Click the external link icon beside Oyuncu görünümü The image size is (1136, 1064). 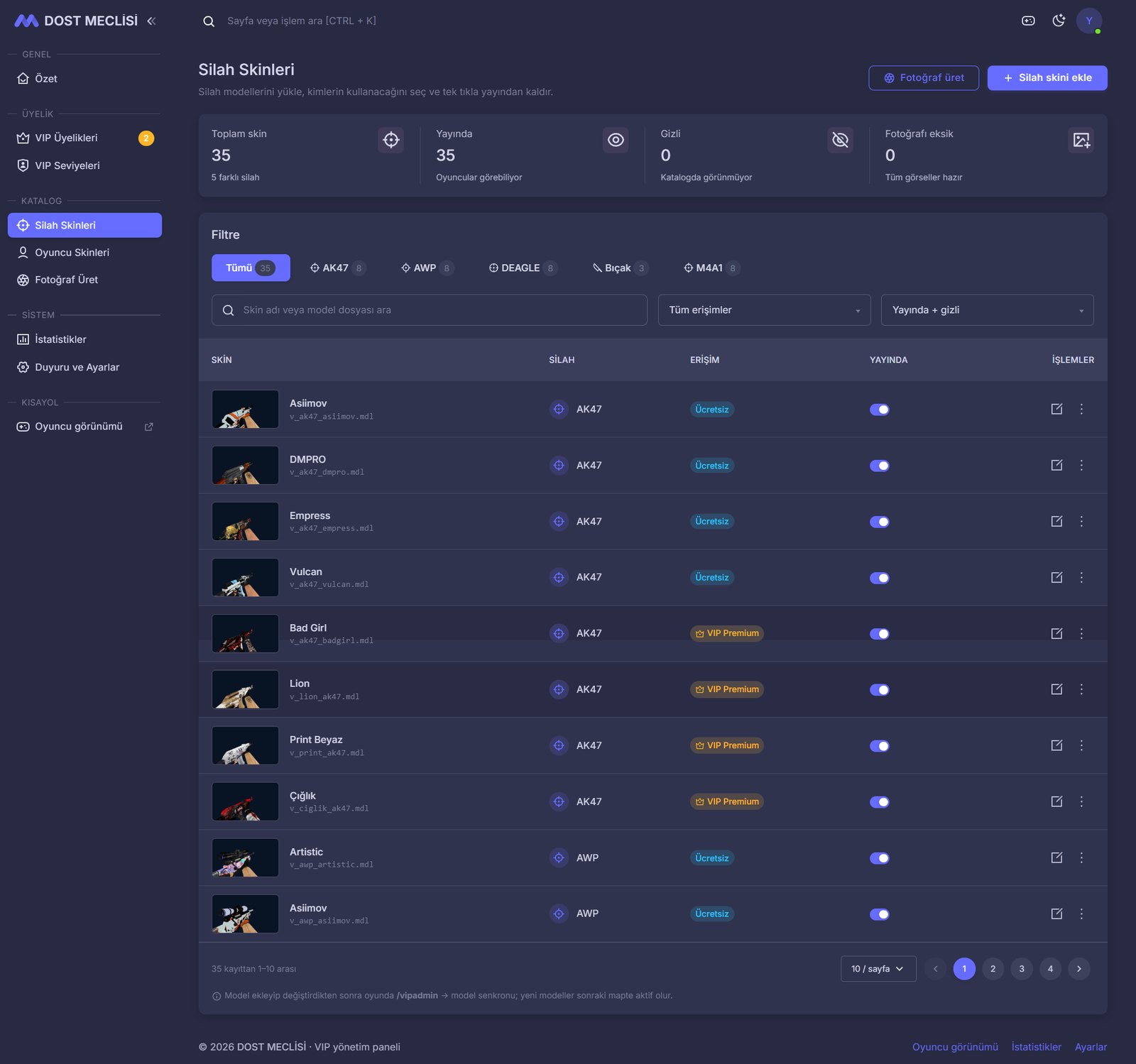[149, 427]
